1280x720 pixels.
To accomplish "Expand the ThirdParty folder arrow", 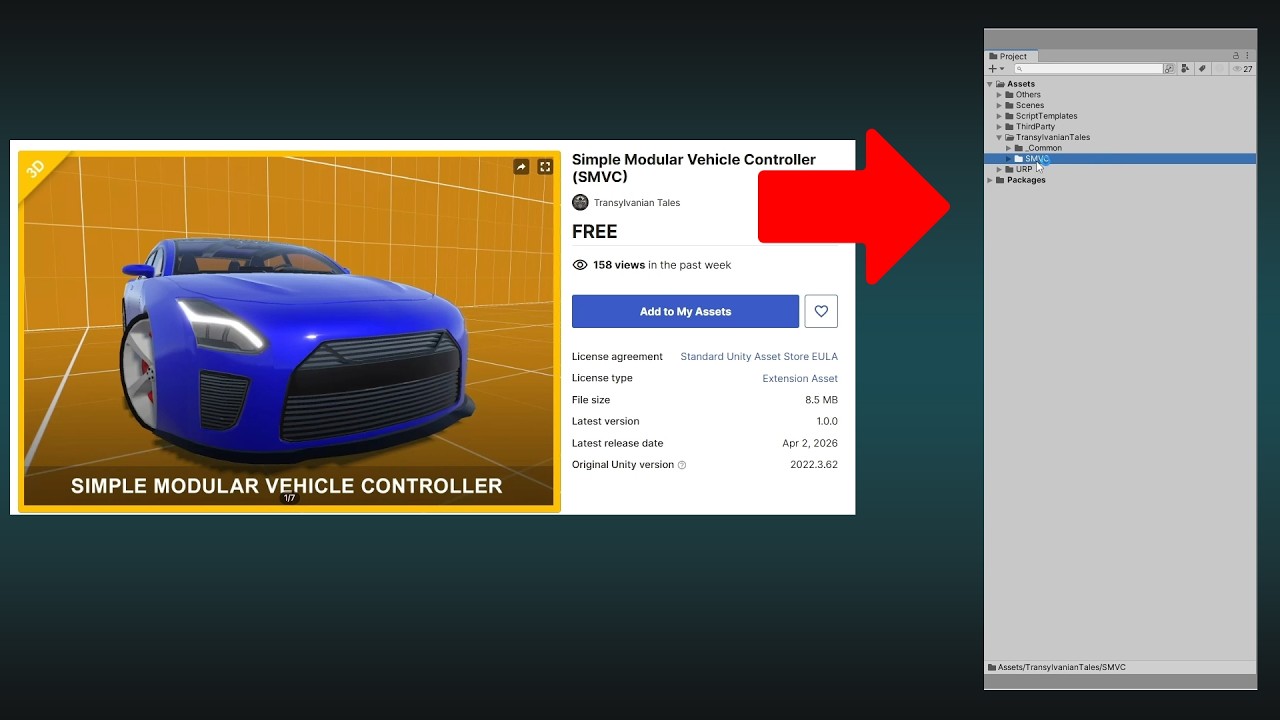I will (x=999, y=127).
